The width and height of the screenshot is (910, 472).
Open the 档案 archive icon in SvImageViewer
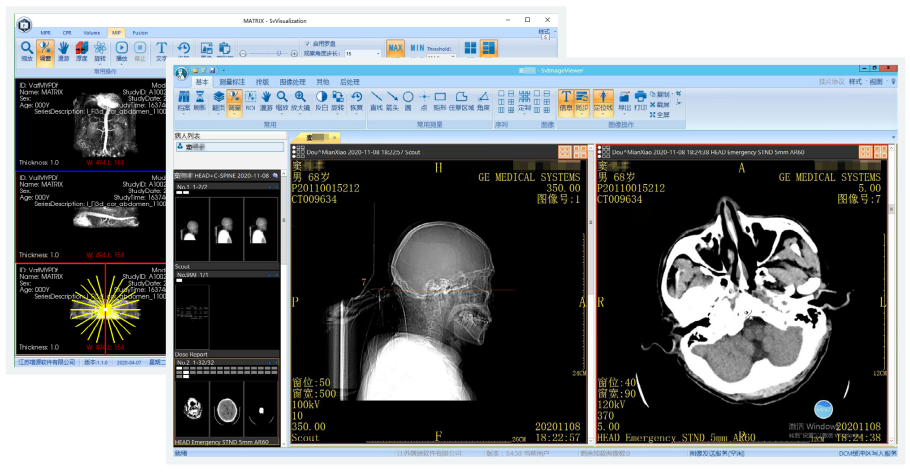(x=184, y=100)
